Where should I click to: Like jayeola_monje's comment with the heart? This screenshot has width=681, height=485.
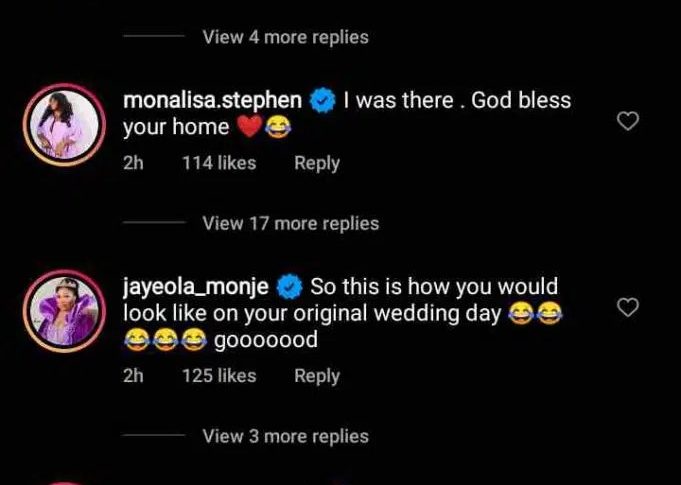click(x=627, y=307)
